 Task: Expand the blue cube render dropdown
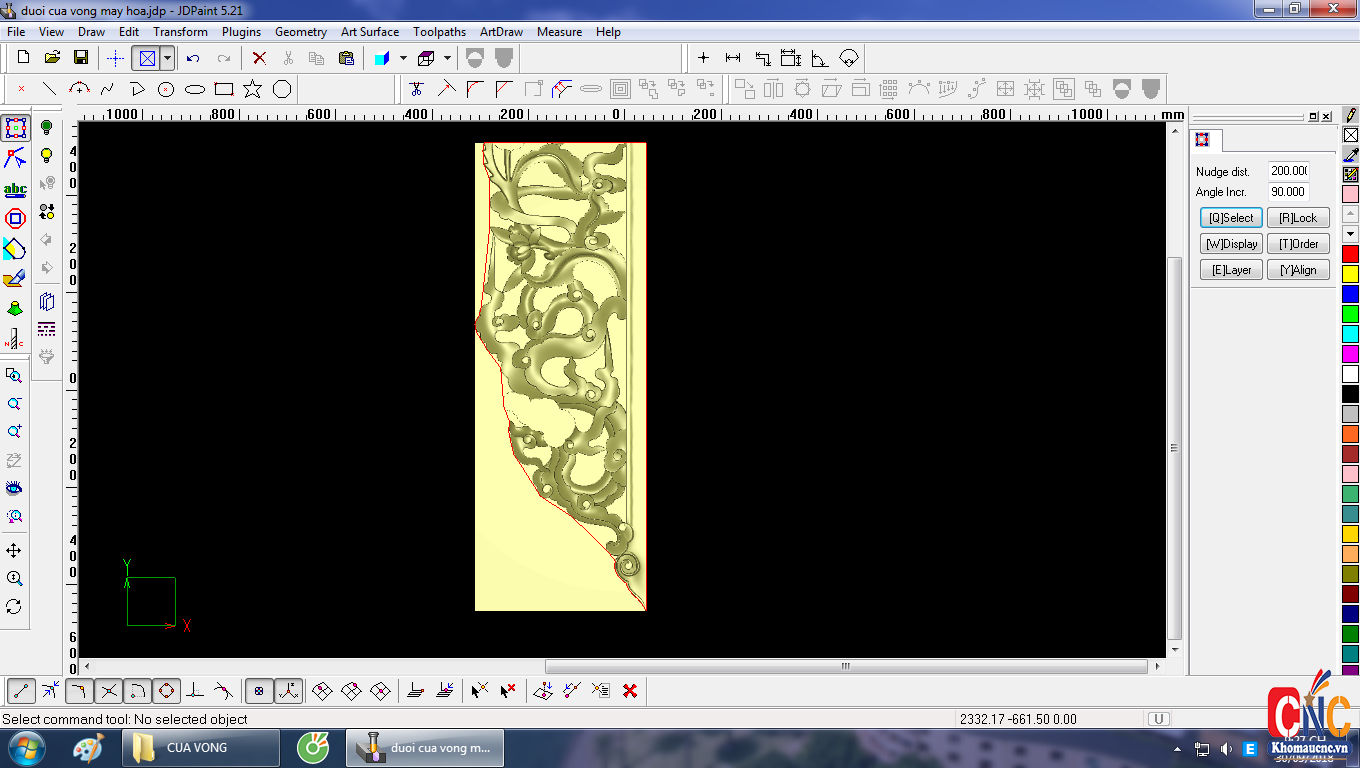tap(403, 58)
